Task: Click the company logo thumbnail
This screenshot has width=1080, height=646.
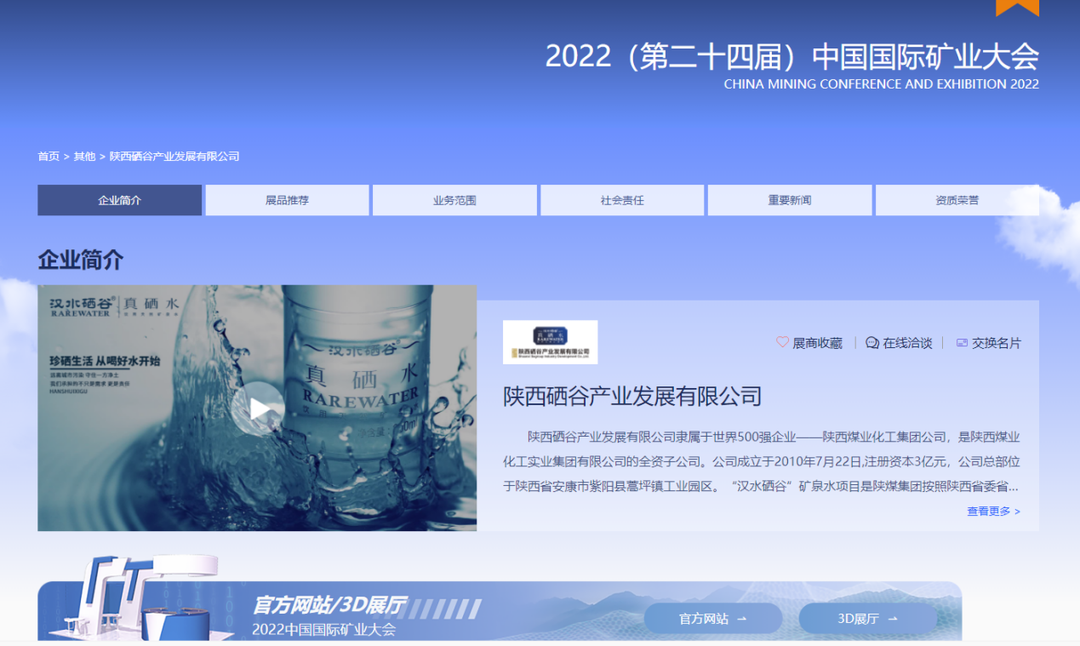Action: click(x=550, y=342)
